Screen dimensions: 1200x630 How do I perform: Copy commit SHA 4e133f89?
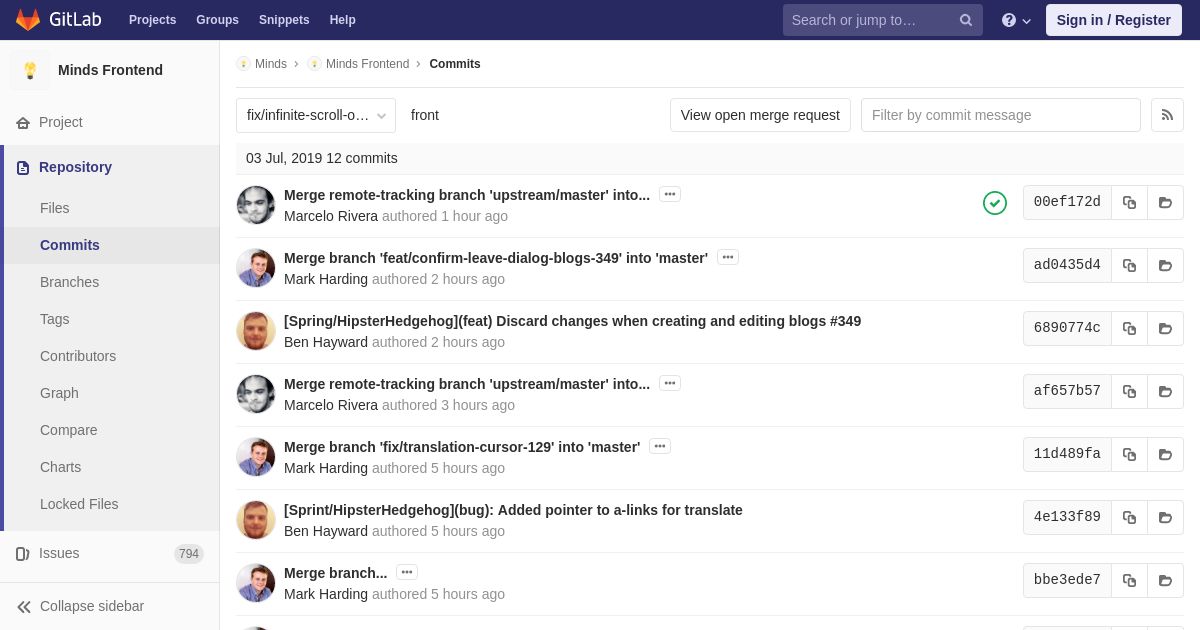coord(1129,517)
